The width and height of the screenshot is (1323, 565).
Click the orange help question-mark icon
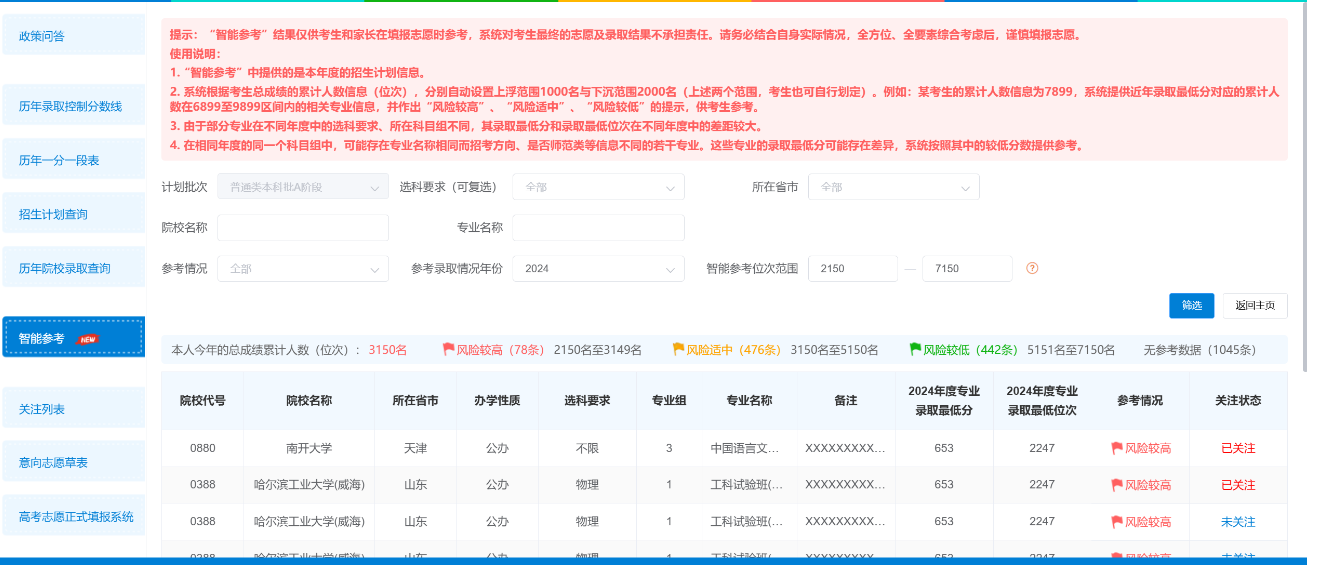[1032, 268]
